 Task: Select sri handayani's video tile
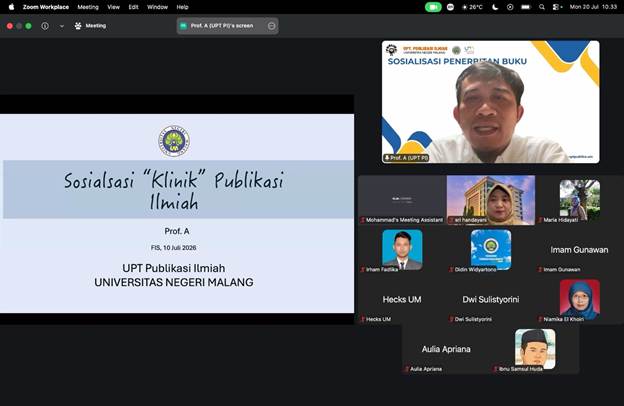click(491, 200)
